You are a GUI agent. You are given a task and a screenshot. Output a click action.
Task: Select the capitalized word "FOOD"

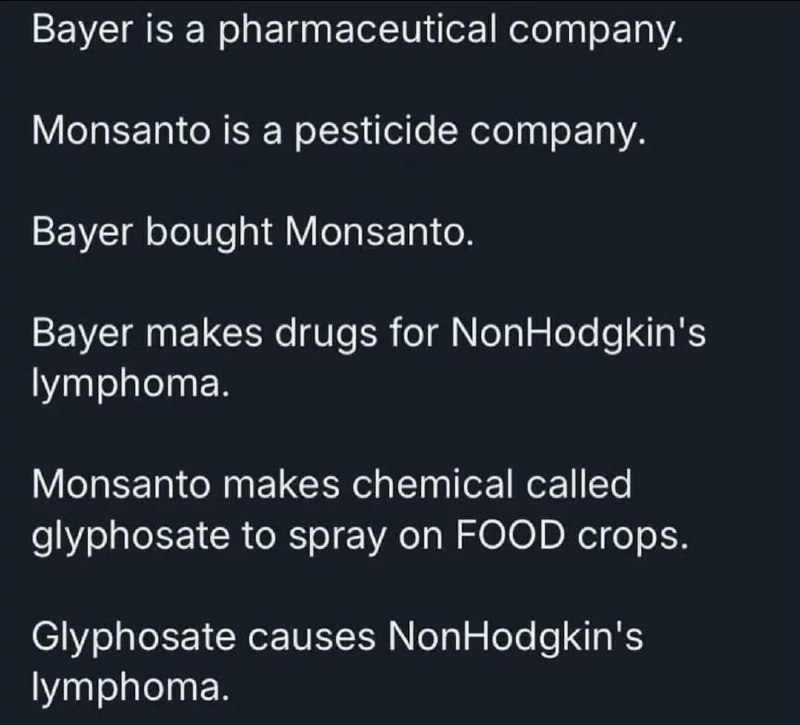tap(511, 536)
